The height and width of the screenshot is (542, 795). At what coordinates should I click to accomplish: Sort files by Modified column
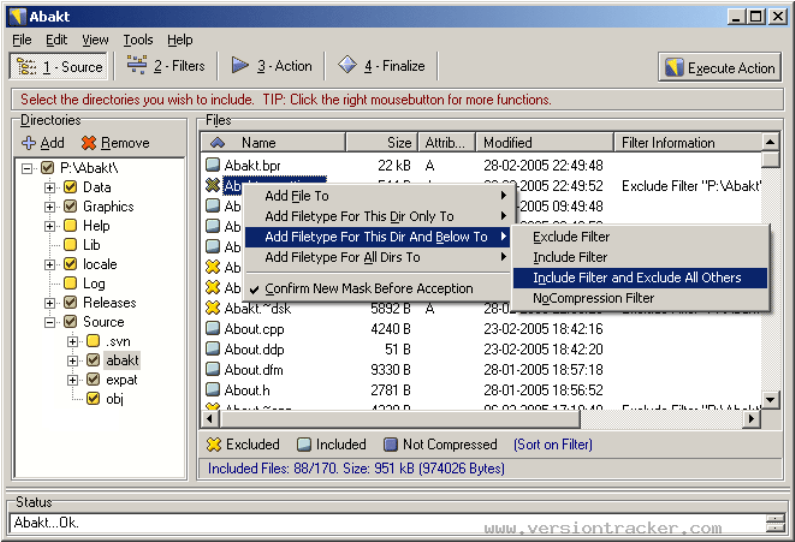pyautogui.click(x=545, y=142)
